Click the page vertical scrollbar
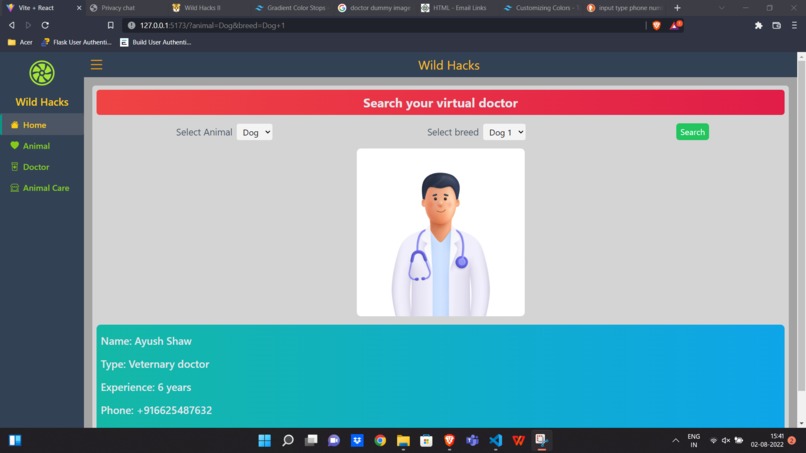The height and width of the screenshot is (453, 806). (801, 226)
